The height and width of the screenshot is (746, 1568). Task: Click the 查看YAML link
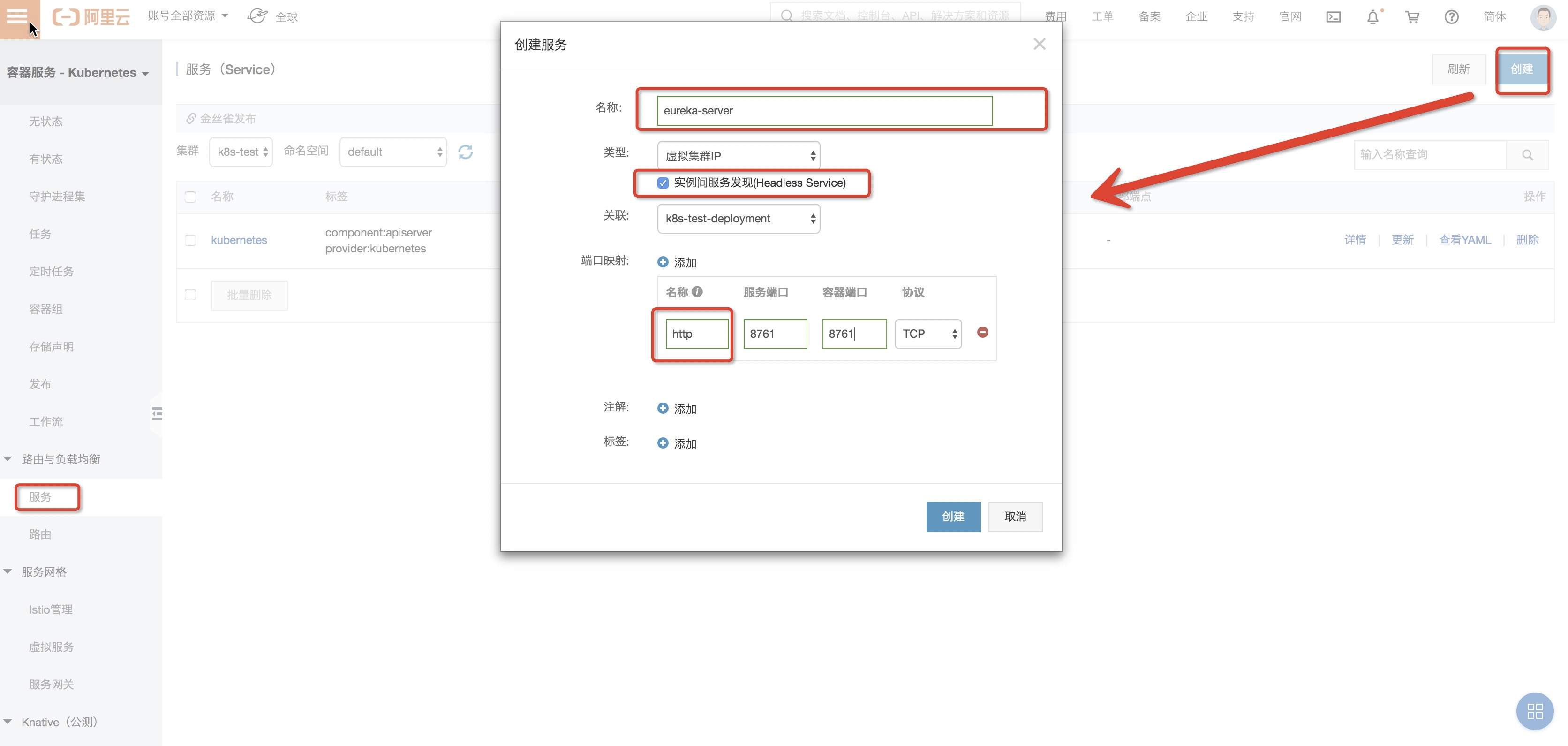pos(1464,240)
